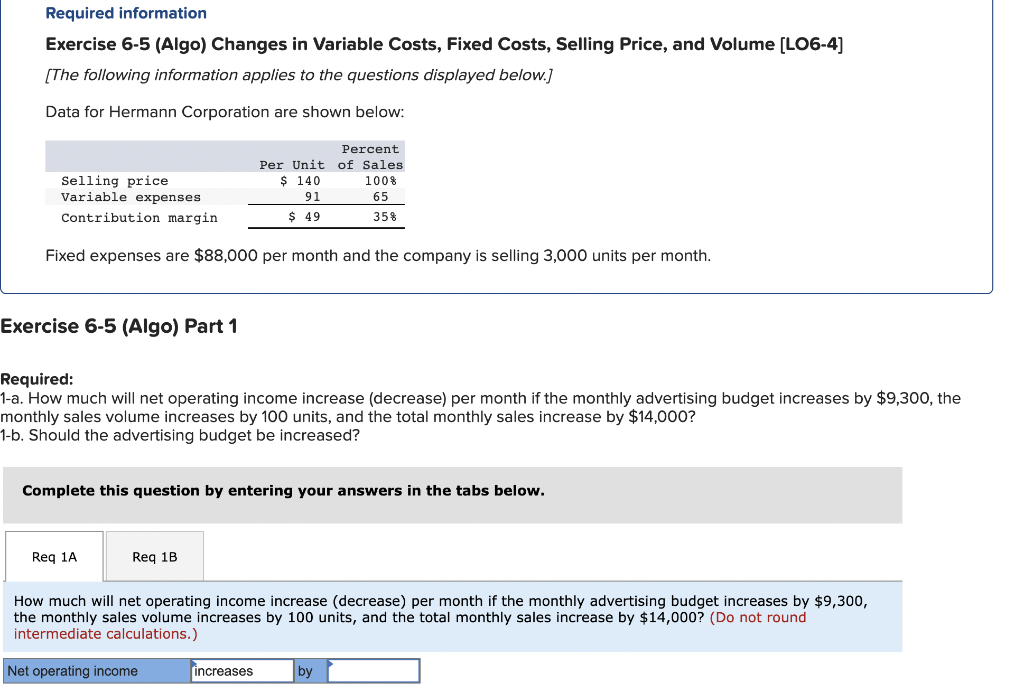Select the $ 140 selling price value

coord(299,181)
